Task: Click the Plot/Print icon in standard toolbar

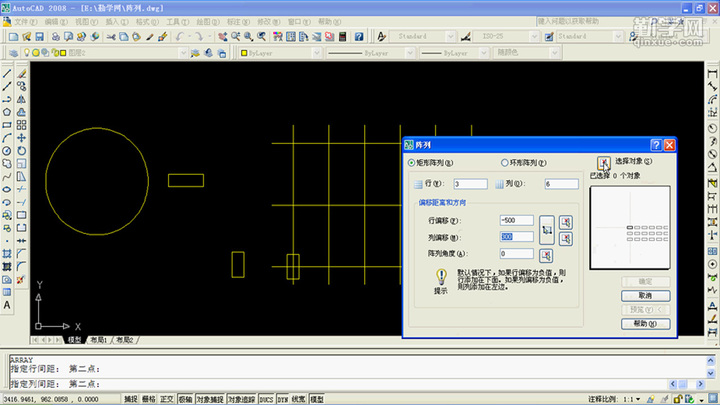Action: (x=56, y=36)
